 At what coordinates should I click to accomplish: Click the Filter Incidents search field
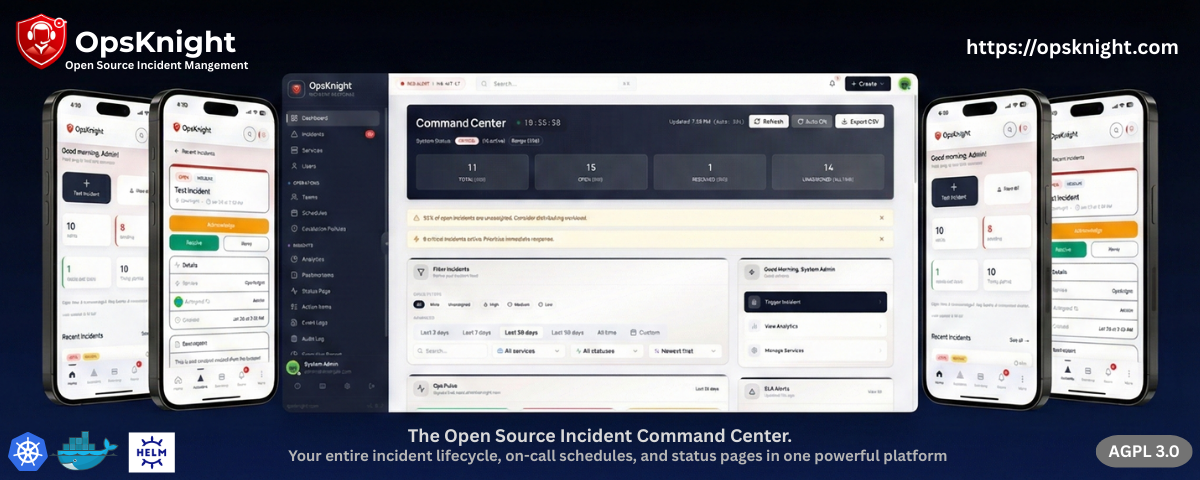(x=450, y=351)
